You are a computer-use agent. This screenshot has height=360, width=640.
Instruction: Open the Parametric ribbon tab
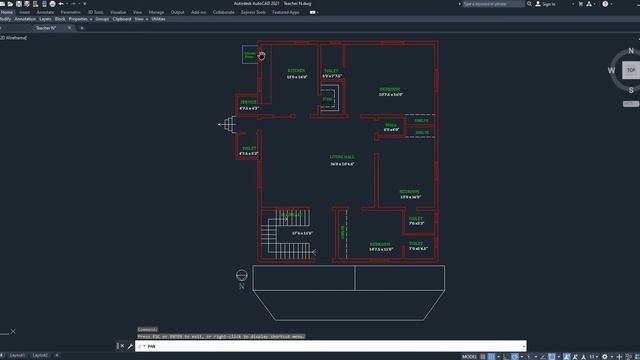click(70, 12)
